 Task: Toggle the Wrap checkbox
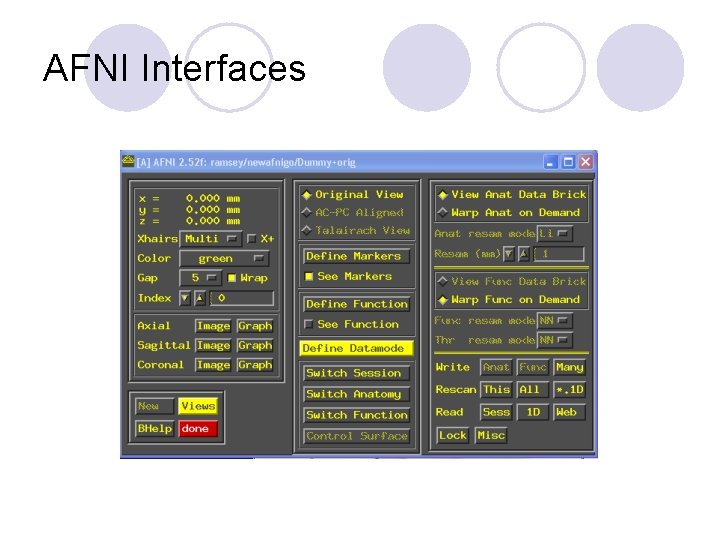(232, 278)
